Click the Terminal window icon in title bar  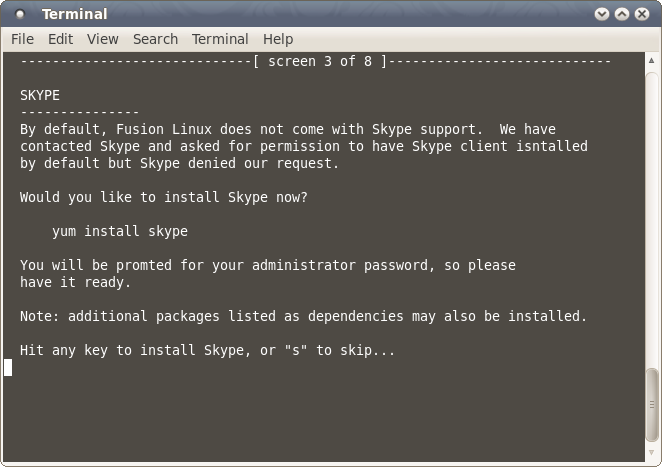(21, 15)
